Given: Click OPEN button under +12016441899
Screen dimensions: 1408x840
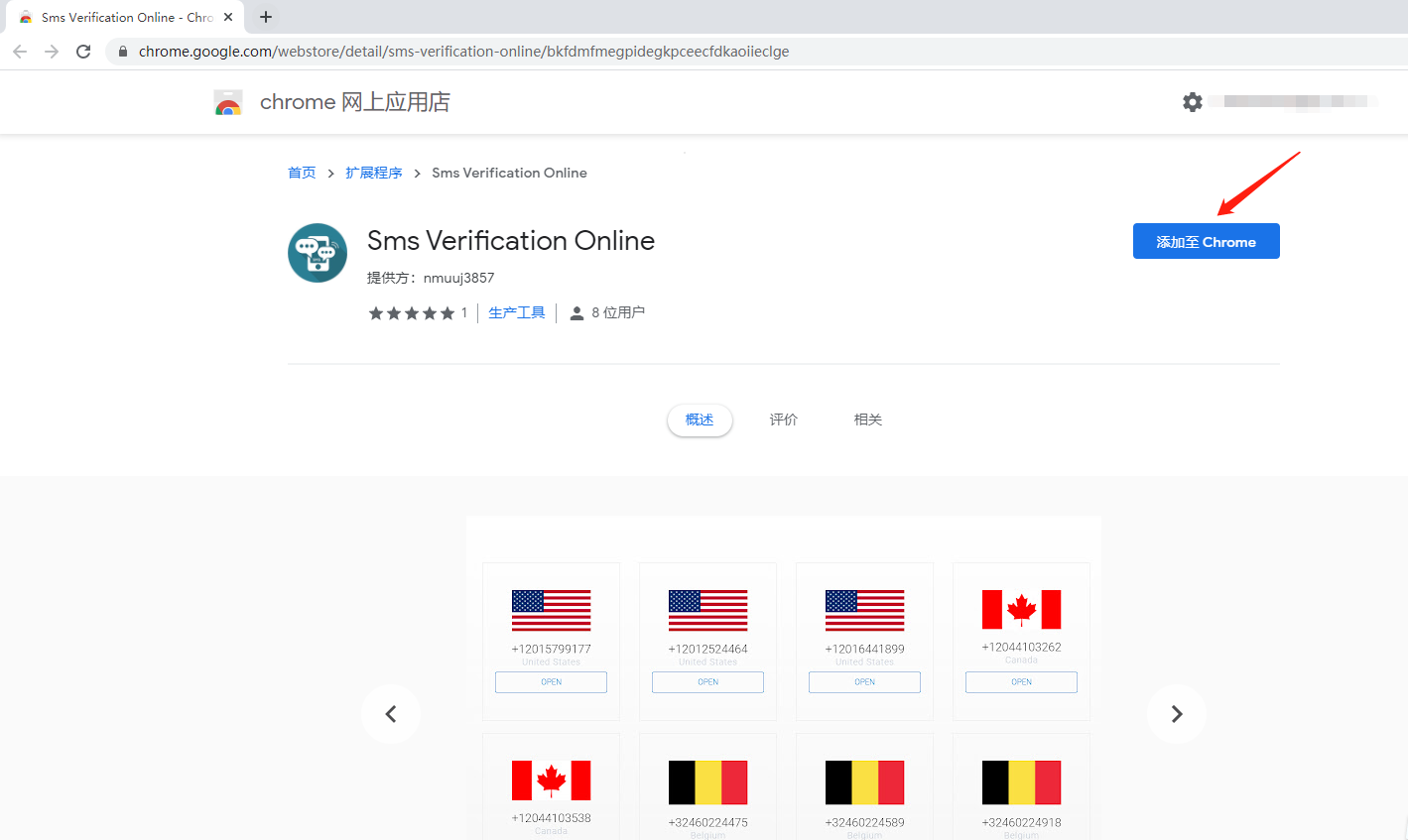Looking at the screenshot, I should [x=865, y=682].
